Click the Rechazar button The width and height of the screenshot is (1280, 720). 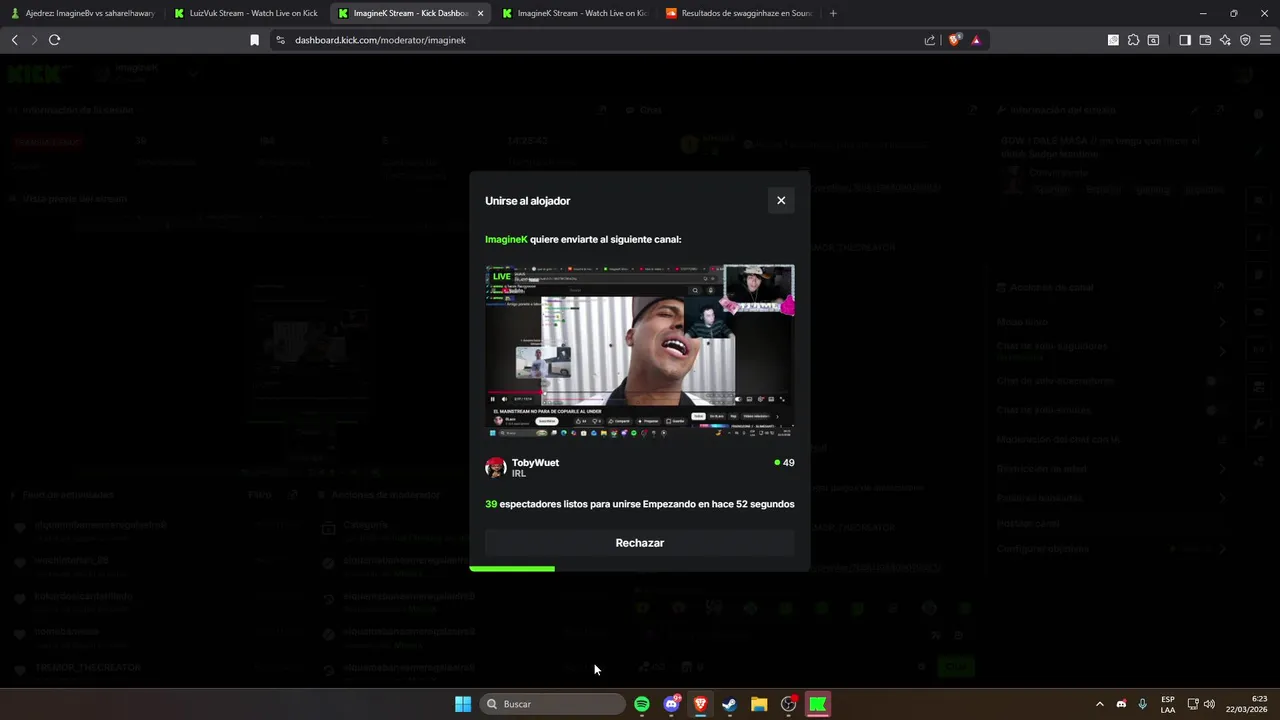click(x=640, y=543)
